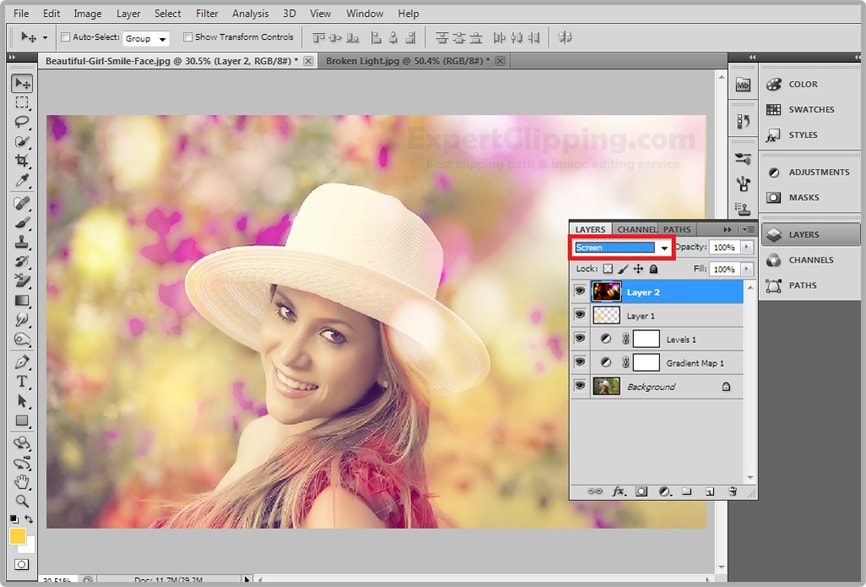Open the Group auto-select dropdown
This screenshot has width=866, height=587.
pos(162,39)
